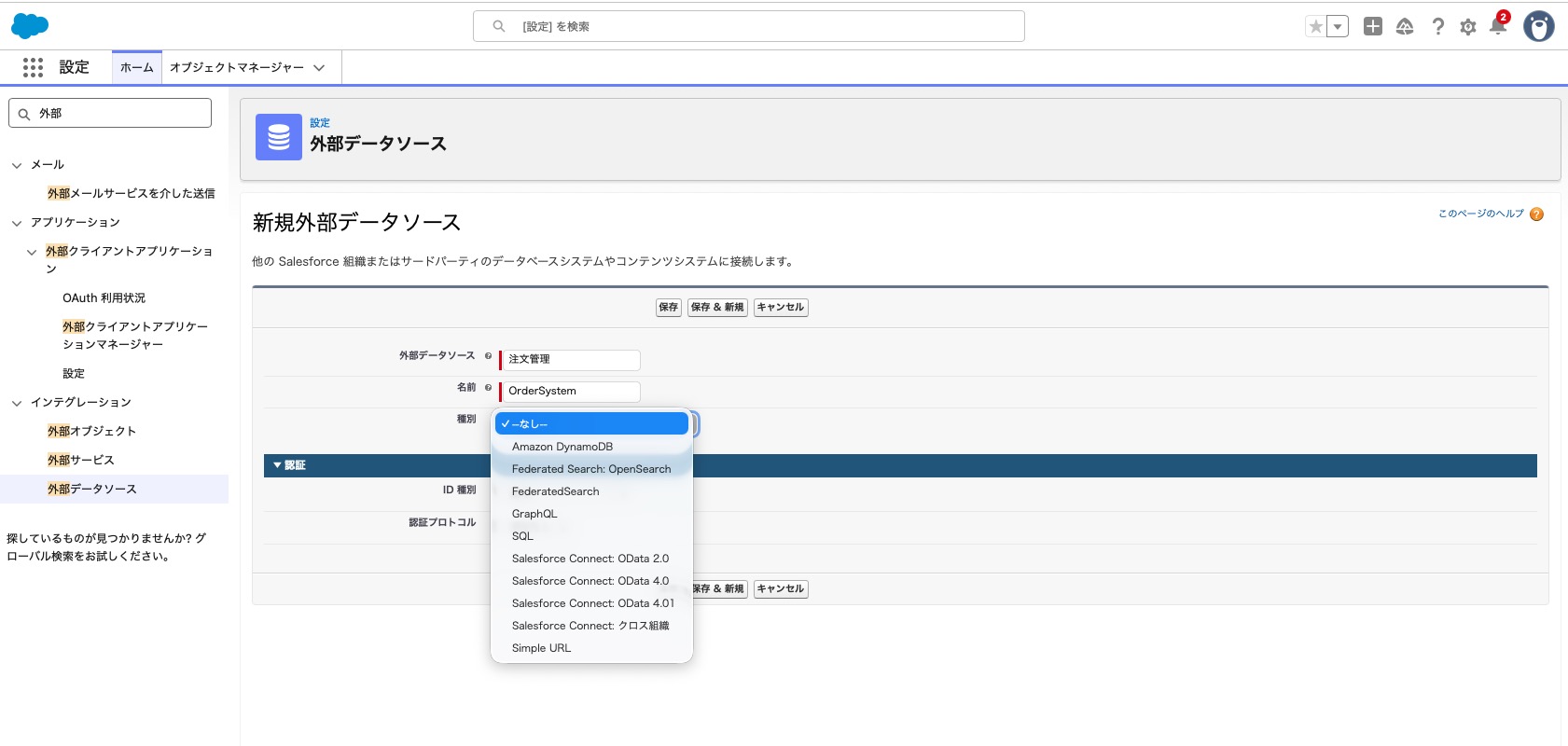Click info icon next to 名前 label

coord(488,388)
